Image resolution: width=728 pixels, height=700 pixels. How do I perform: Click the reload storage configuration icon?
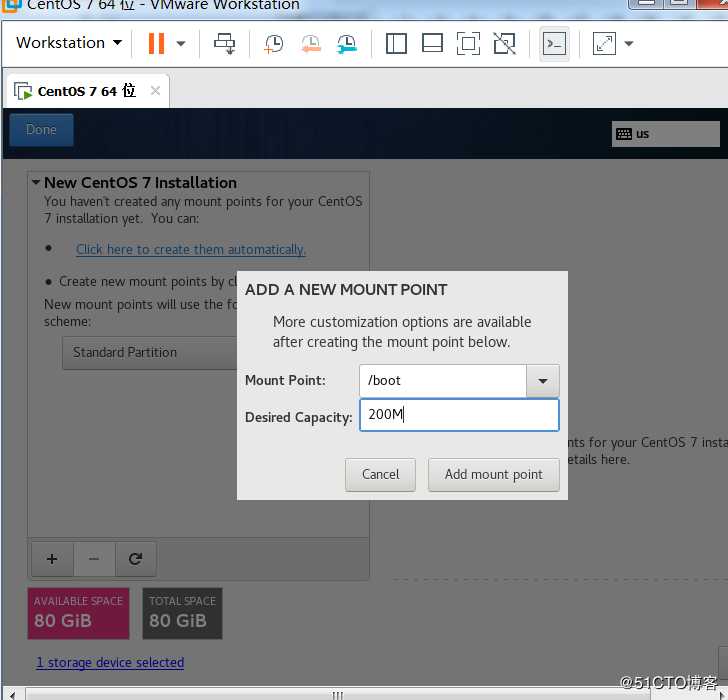(136, 559)
